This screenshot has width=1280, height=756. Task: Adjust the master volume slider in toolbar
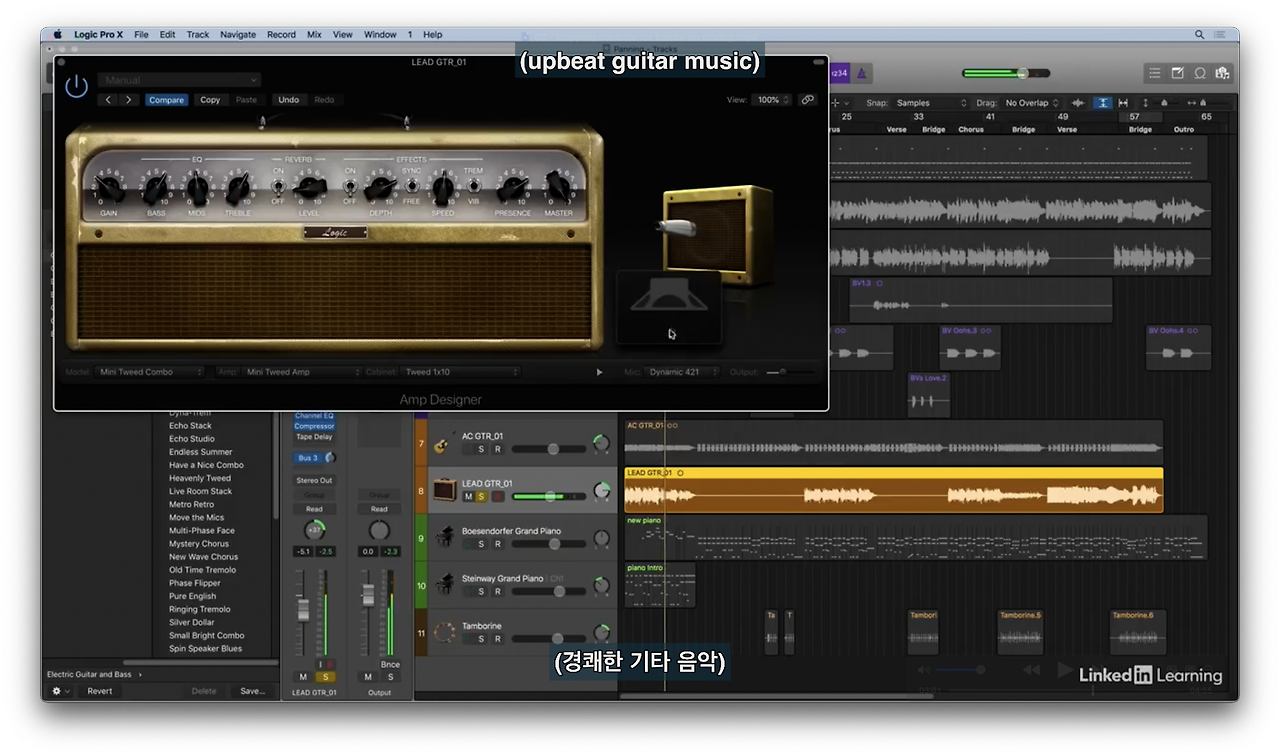tap(1006, 73)
